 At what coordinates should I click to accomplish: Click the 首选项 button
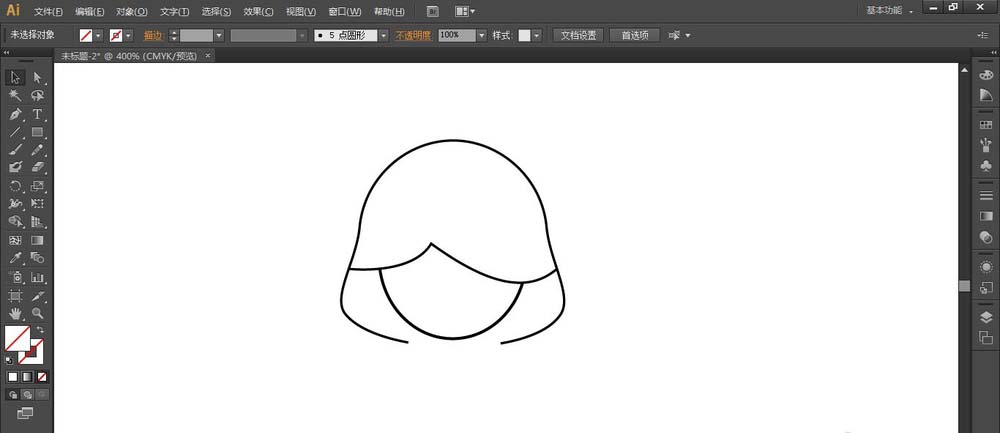pos(634,35)
